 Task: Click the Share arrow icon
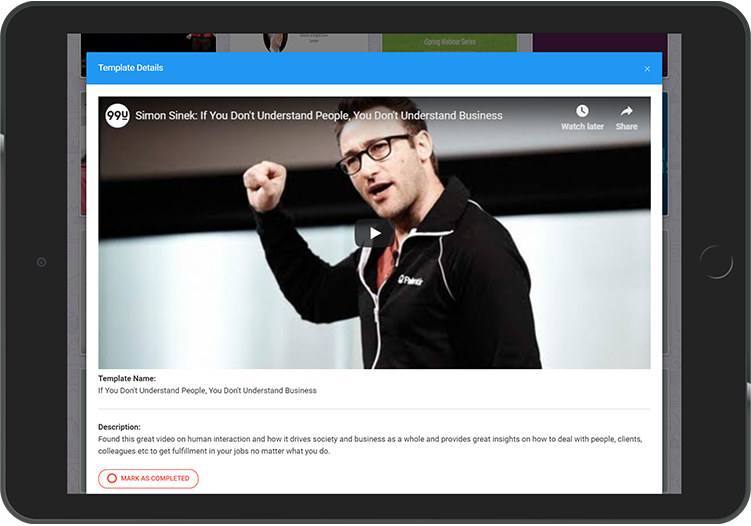tap(626, 111)
